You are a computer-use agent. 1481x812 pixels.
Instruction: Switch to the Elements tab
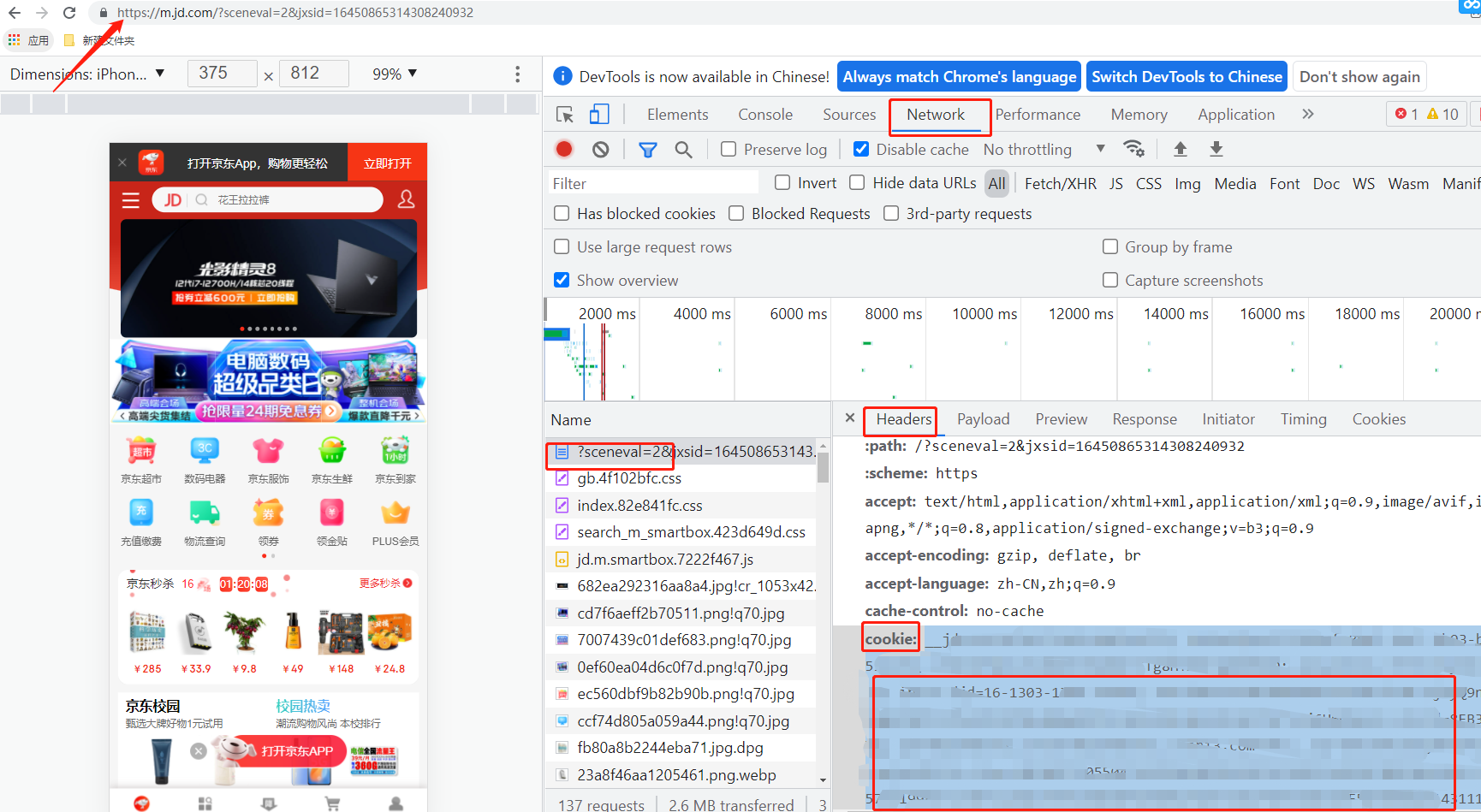click(677, 115)
